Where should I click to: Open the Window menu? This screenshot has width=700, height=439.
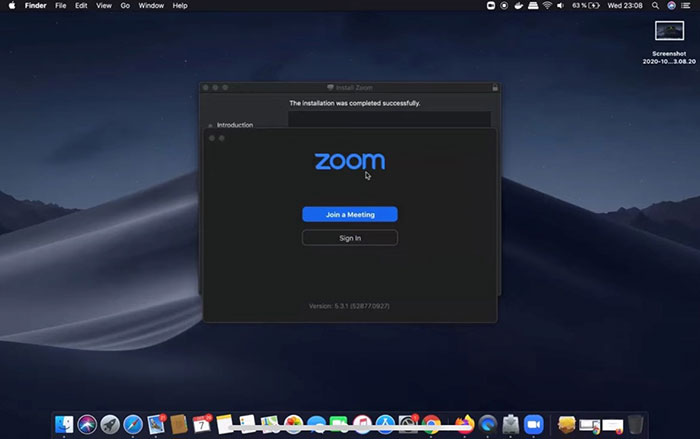(151, 6)
